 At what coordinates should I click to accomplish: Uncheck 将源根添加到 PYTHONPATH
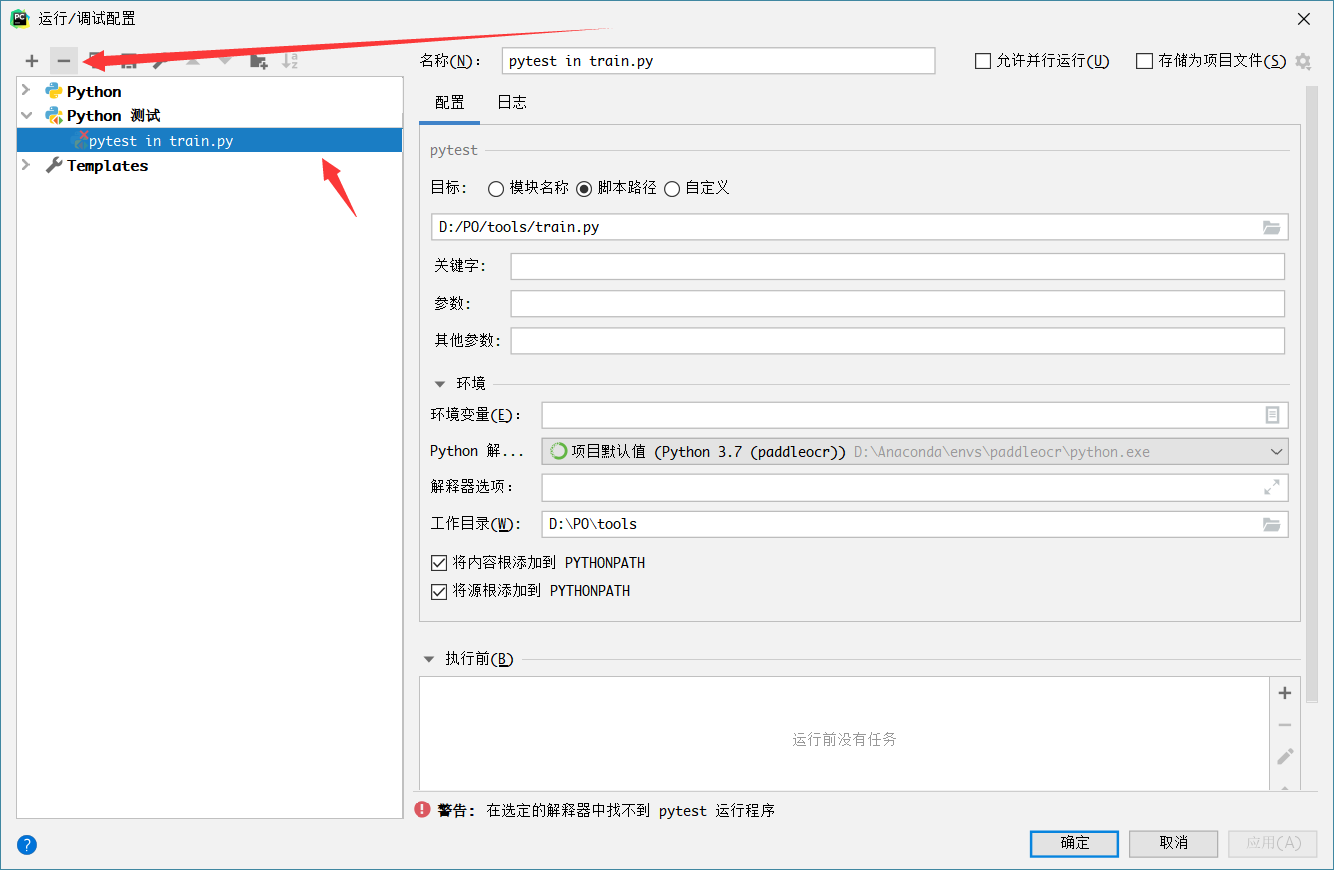click(x=438, y=591)
